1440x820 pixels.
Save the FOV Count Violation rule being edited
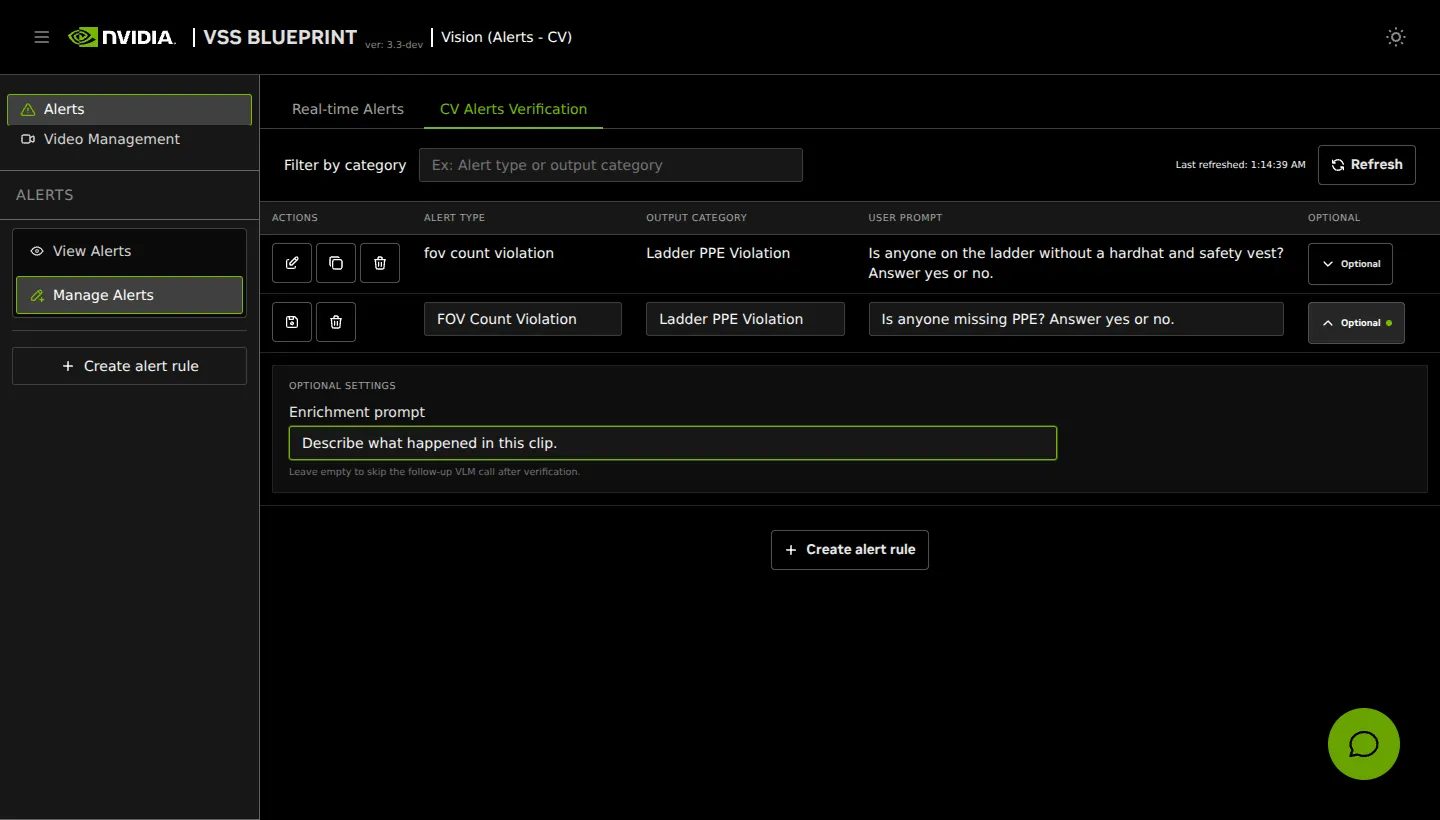click(292, 322)
